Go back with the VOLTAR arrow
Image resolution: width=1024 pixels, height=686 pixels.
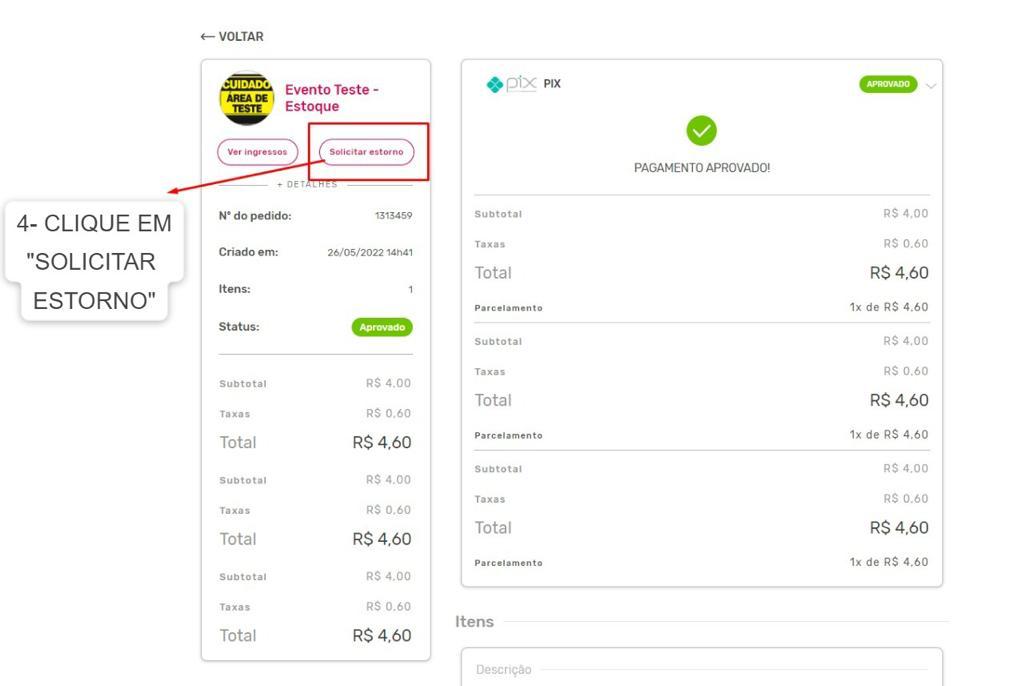point(207,37)
